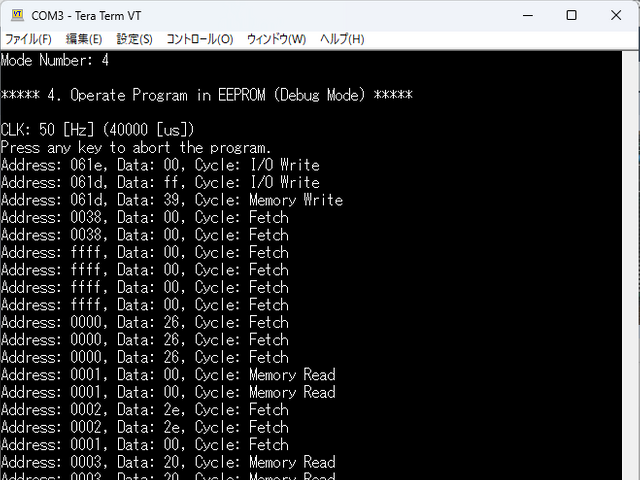The image size is (640, 480).
Task: Click the Address 061d Memory Write line
Action: [x=171, y=200]
